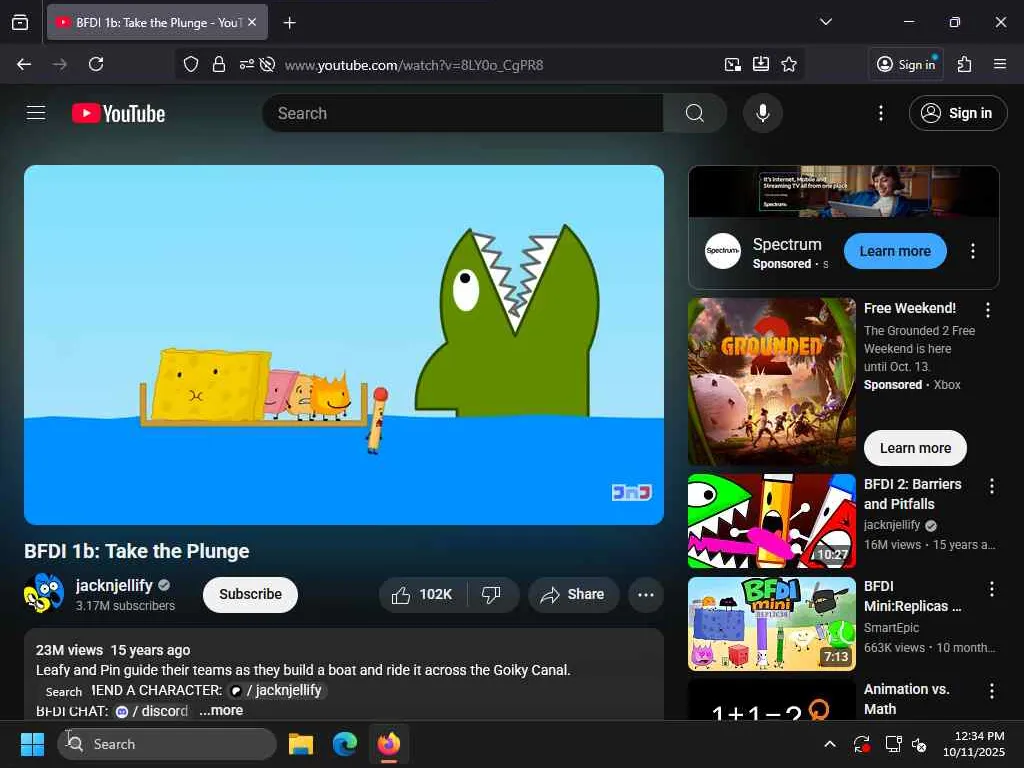Viewport: 1024px width, 768px height.
Task: Open Firefox application hamburger menu
Action: 999,64
